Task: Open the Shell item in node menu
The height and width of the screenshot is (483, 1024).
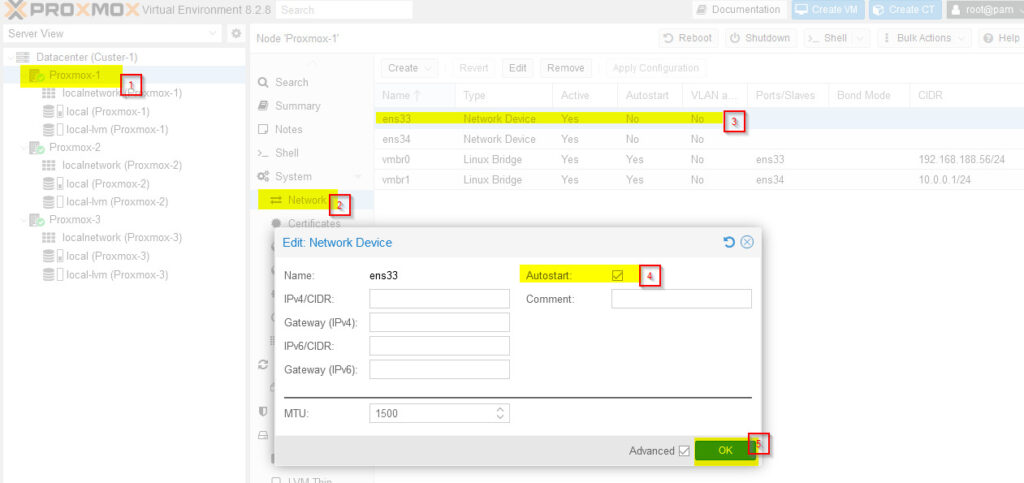Action: pos(287,153)
